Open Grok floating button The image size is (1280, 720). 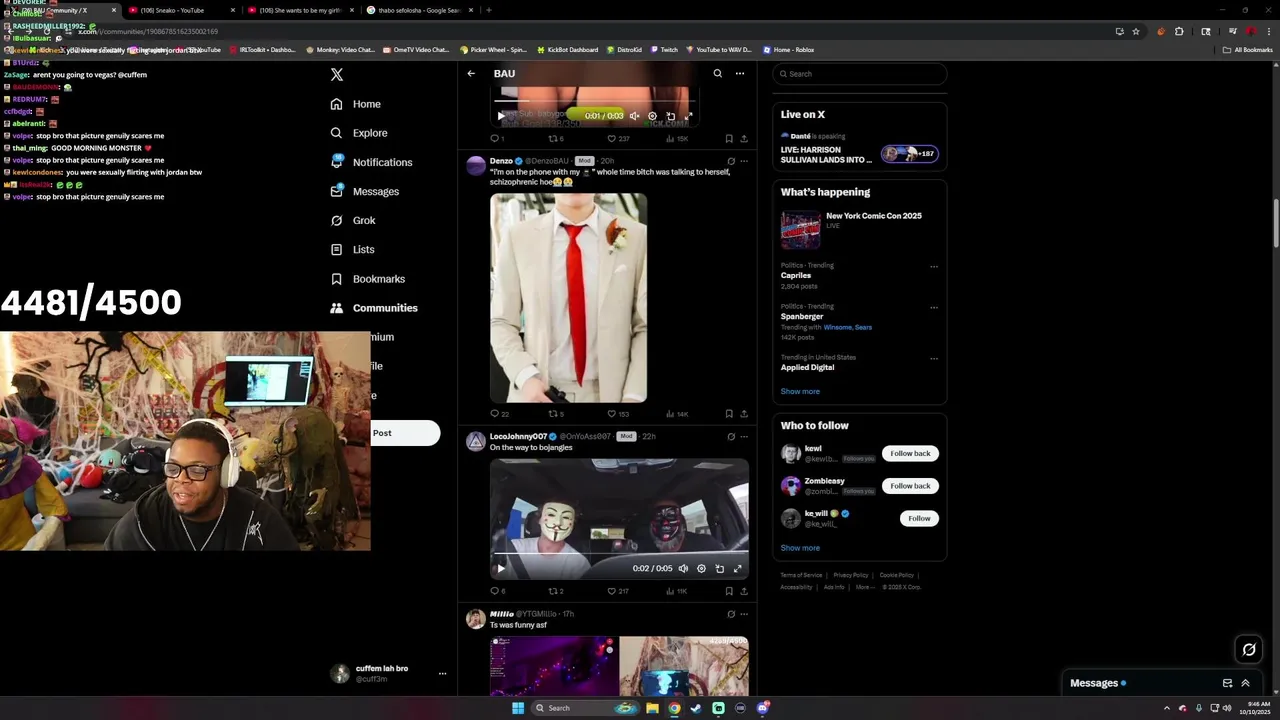[1249, 650]
